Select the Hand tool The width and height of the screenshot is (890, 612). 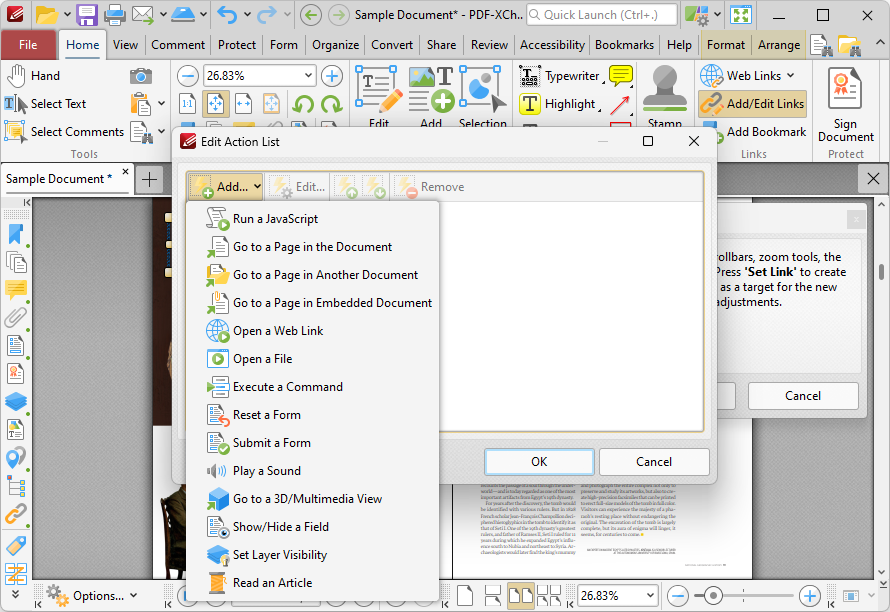pyautogui.click(x=33, y=76)
